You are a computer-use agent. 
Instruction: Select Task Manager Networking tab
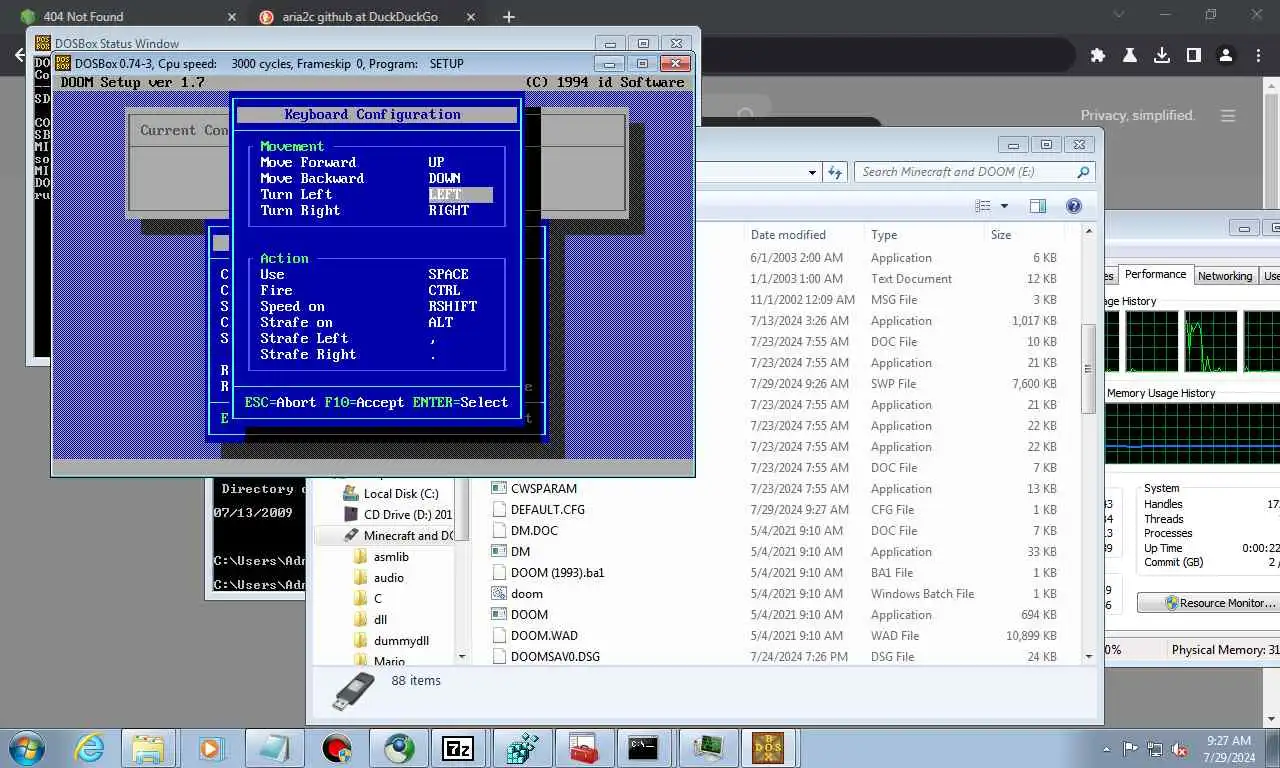pyautogui.click(x=1225, y=276)
